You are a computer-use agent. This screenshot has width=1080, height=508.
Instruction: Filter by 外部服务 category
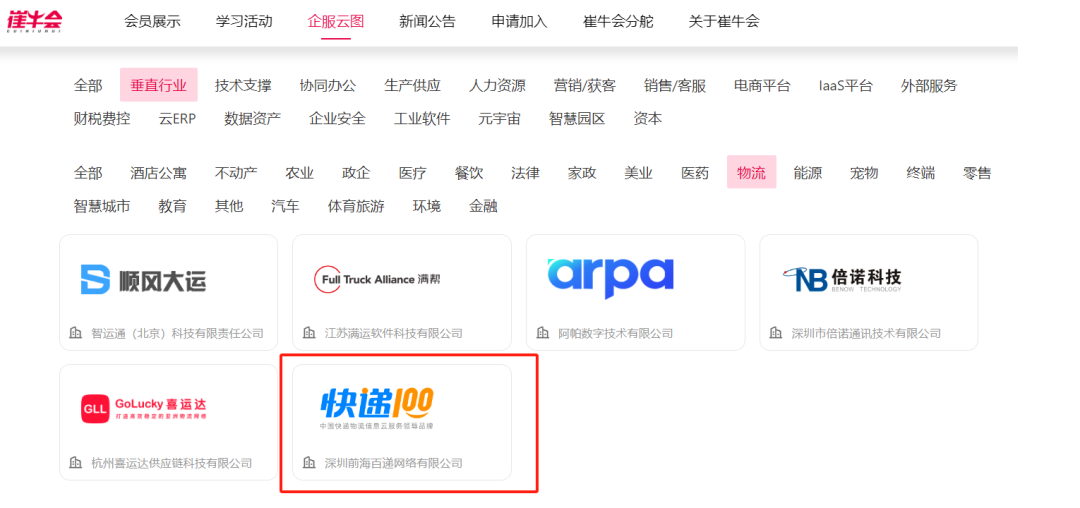(x=929, y=85)
